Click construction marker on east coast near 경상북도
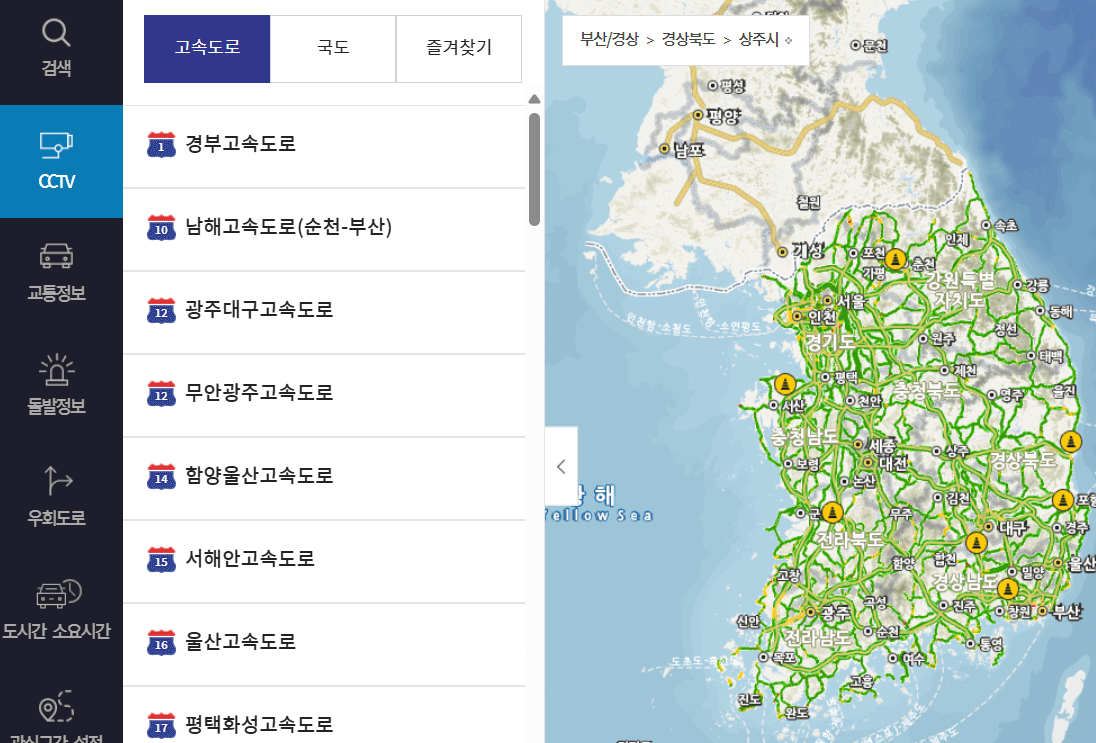The height and width of the screenshot is (743, 1096). coord(1071,442)
